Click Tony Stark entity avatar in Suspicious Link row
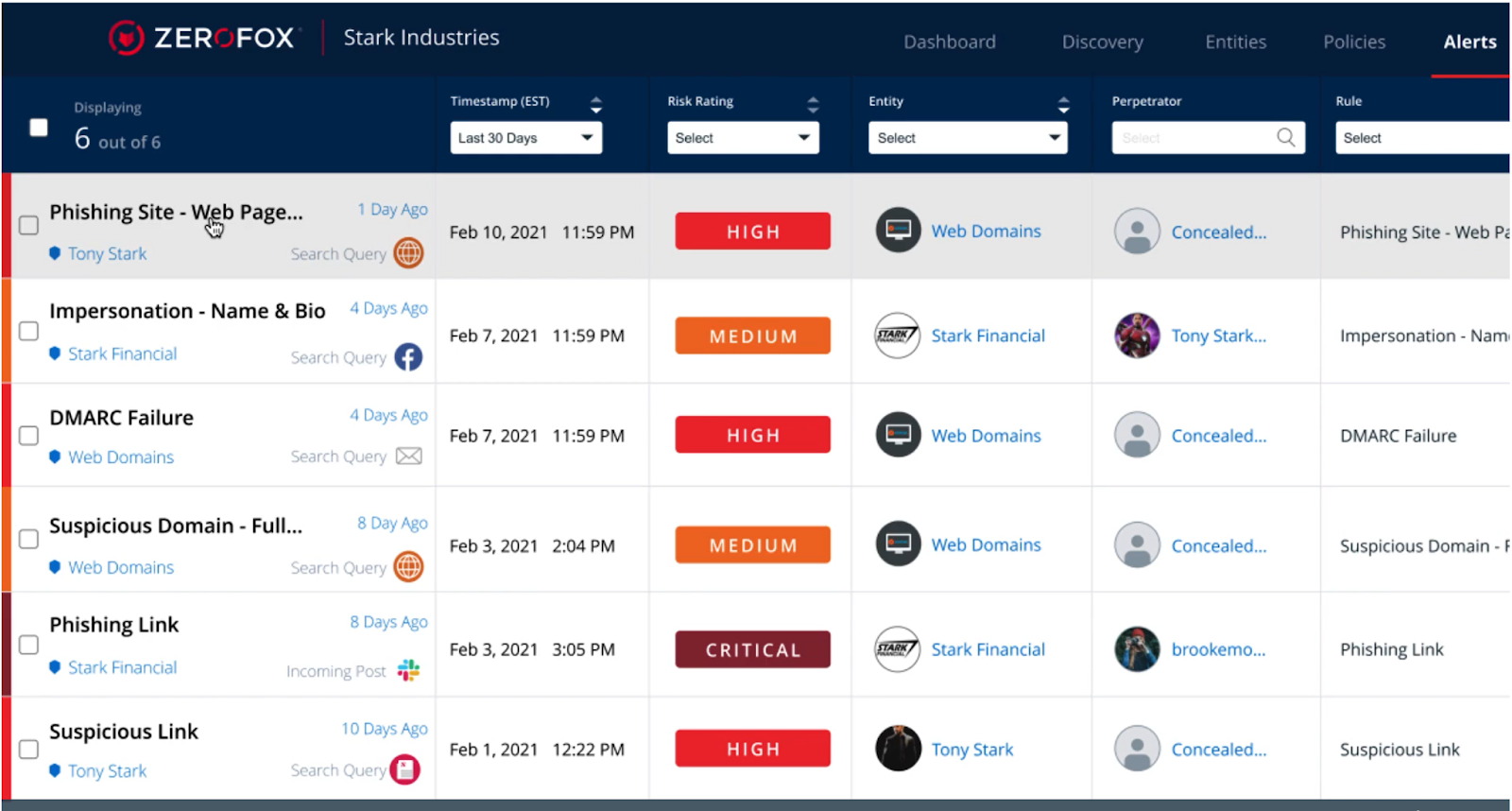This screenshot has height=811, width=1512. coord(898,749)
